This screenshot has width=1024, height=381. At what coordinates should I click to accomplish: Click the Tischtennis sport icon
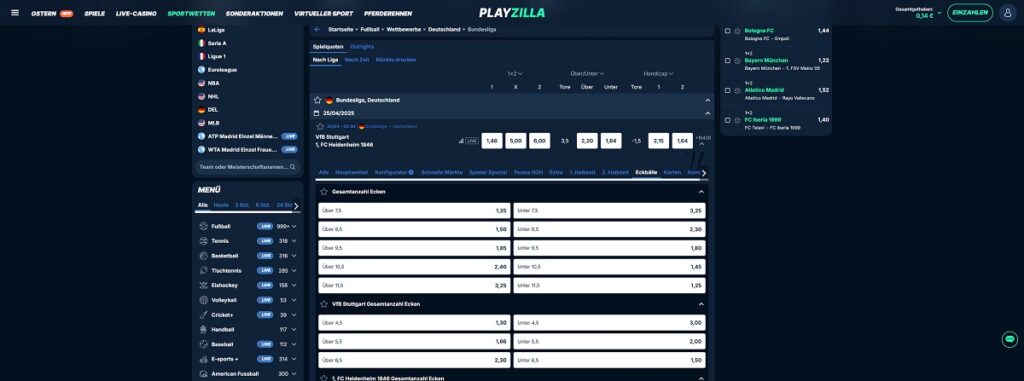click(203, 271)
